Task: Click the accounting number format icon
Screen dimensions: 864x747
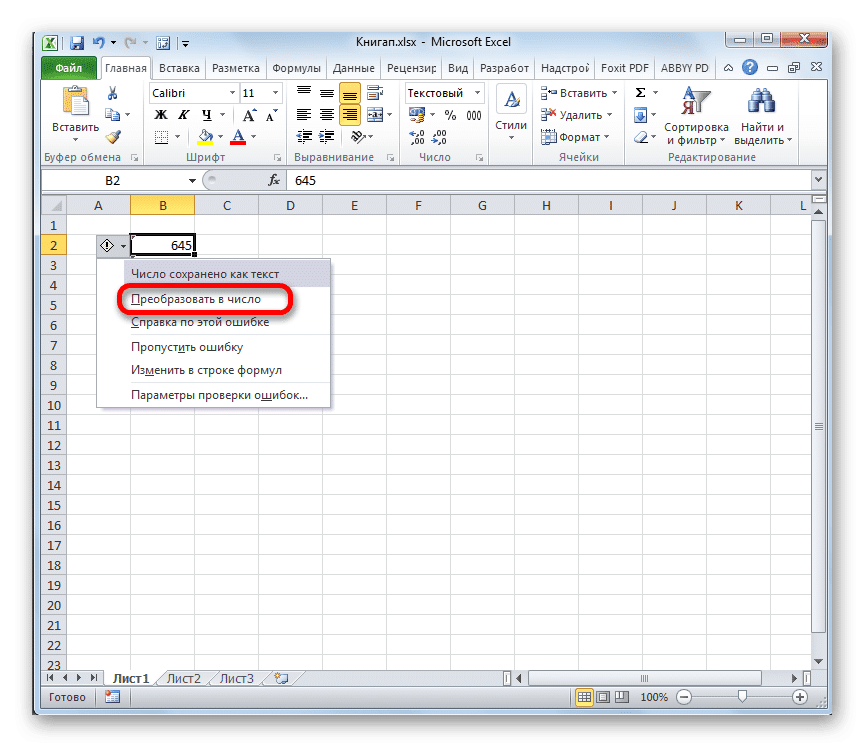Action: (417, 115)
